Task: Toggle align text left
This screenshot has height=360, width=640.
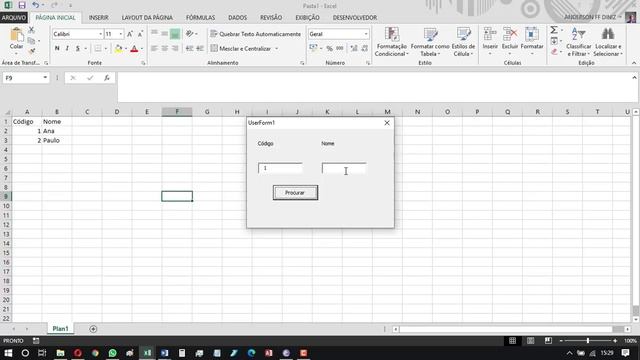Action: tap(154, 49)
